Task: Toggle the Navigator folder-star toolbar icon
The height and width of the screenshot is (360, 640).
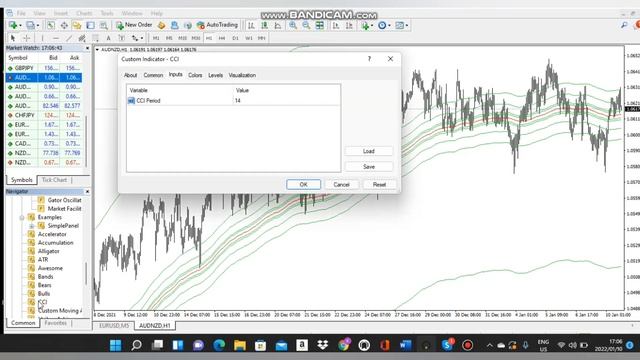Action: [x=77, y=25]
